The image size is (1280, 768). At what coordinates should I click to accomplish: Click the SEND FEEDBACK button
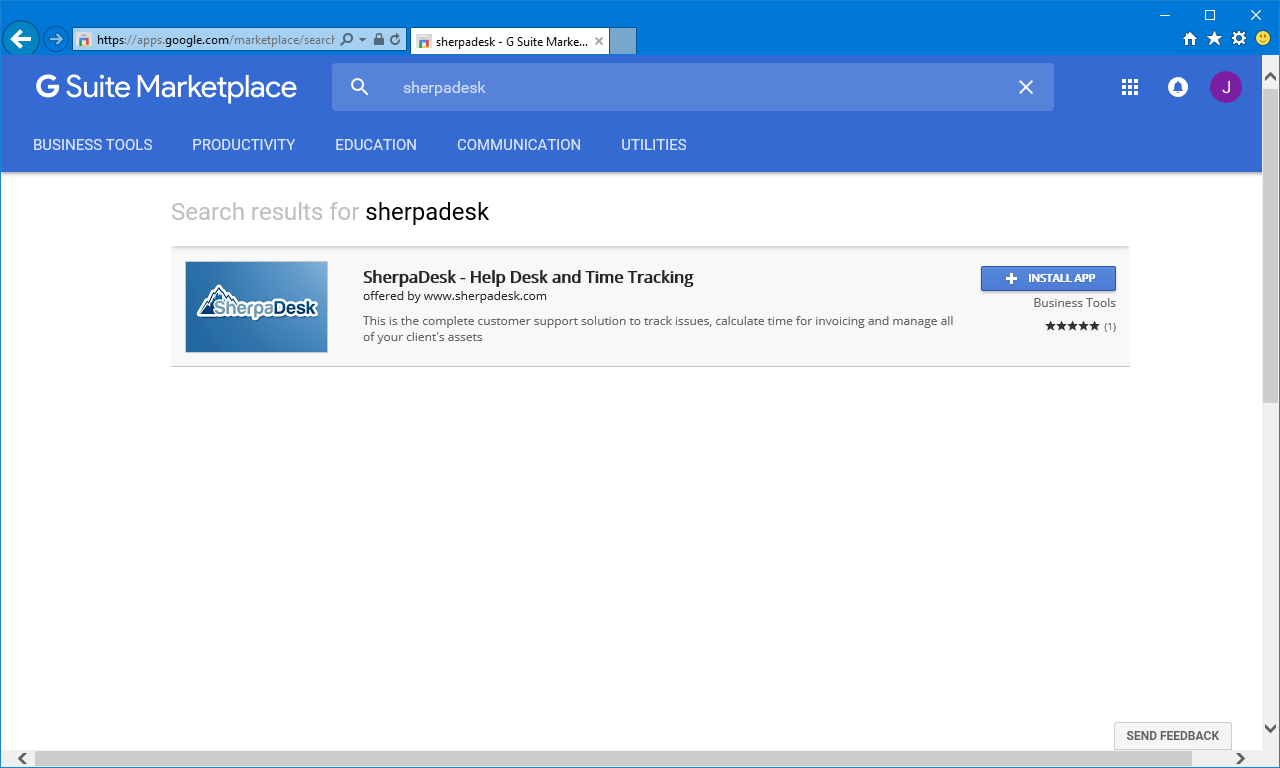(x=1172, y=735)
